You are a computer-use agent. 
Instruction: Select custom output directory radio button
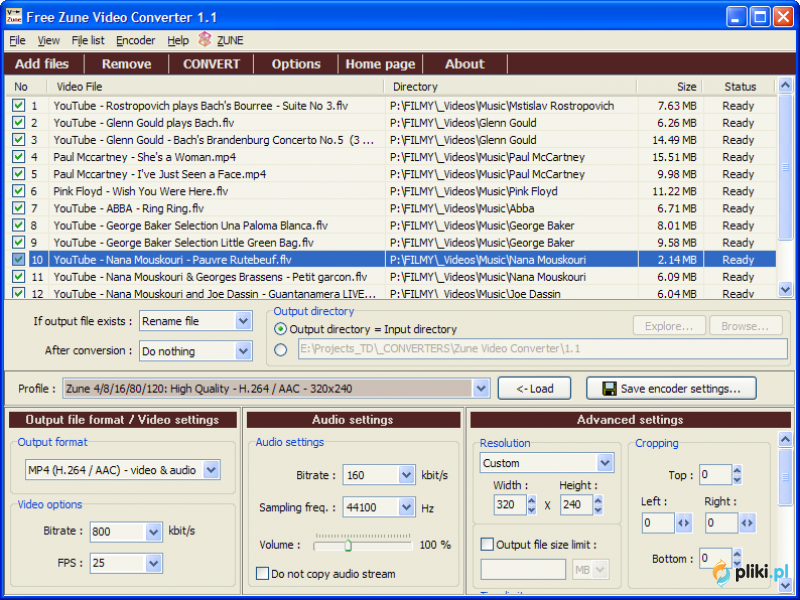pos(280,349)
